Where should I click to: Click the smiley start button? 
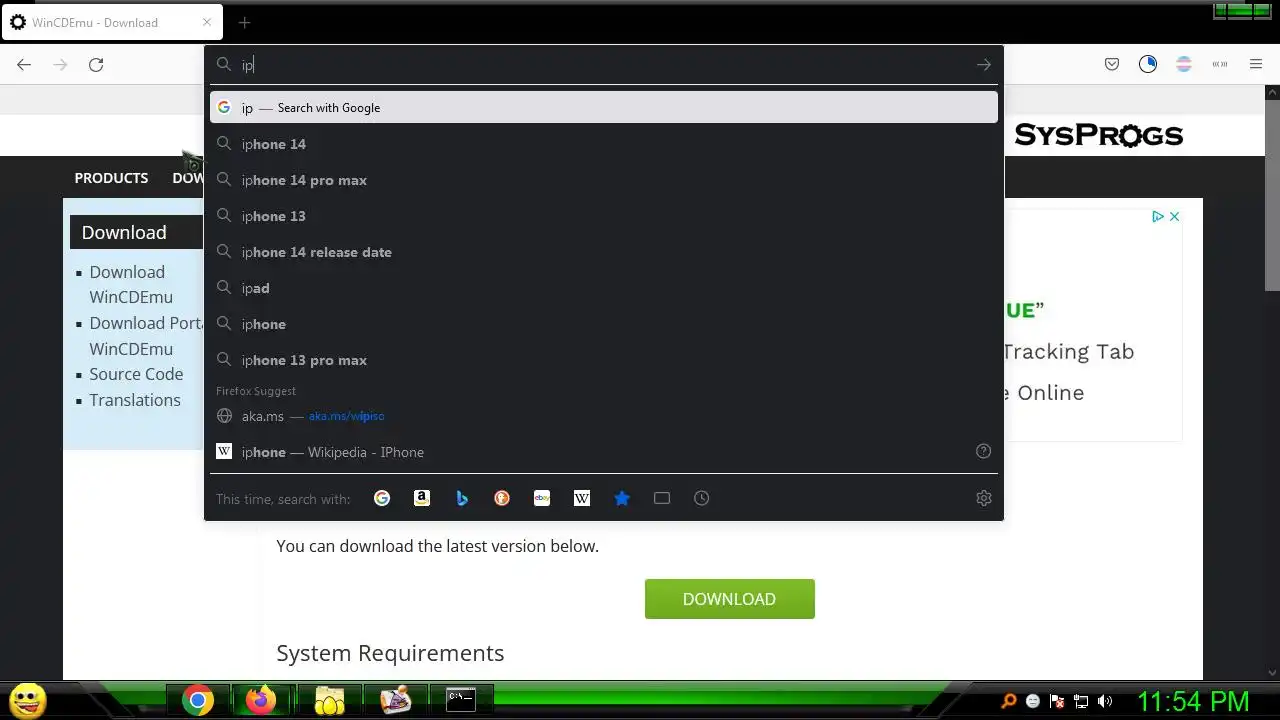tap(27, 701)
